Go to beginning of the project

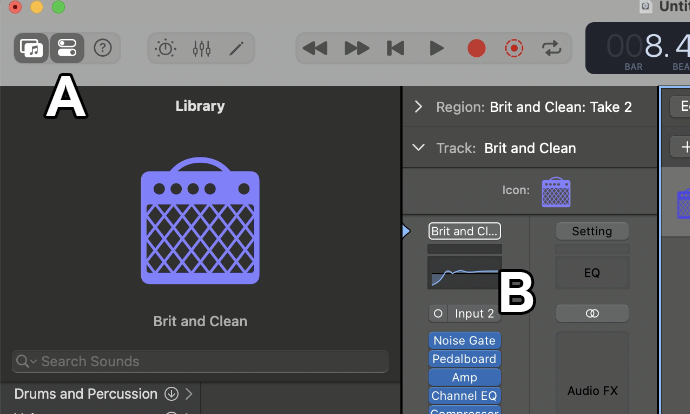(396, 48)
